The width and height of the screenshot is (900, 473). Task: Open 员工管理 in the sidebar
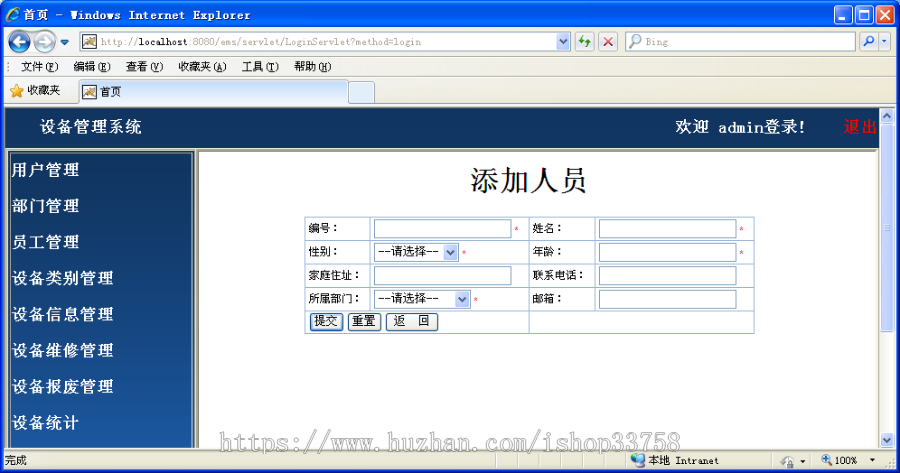point(45,242)
